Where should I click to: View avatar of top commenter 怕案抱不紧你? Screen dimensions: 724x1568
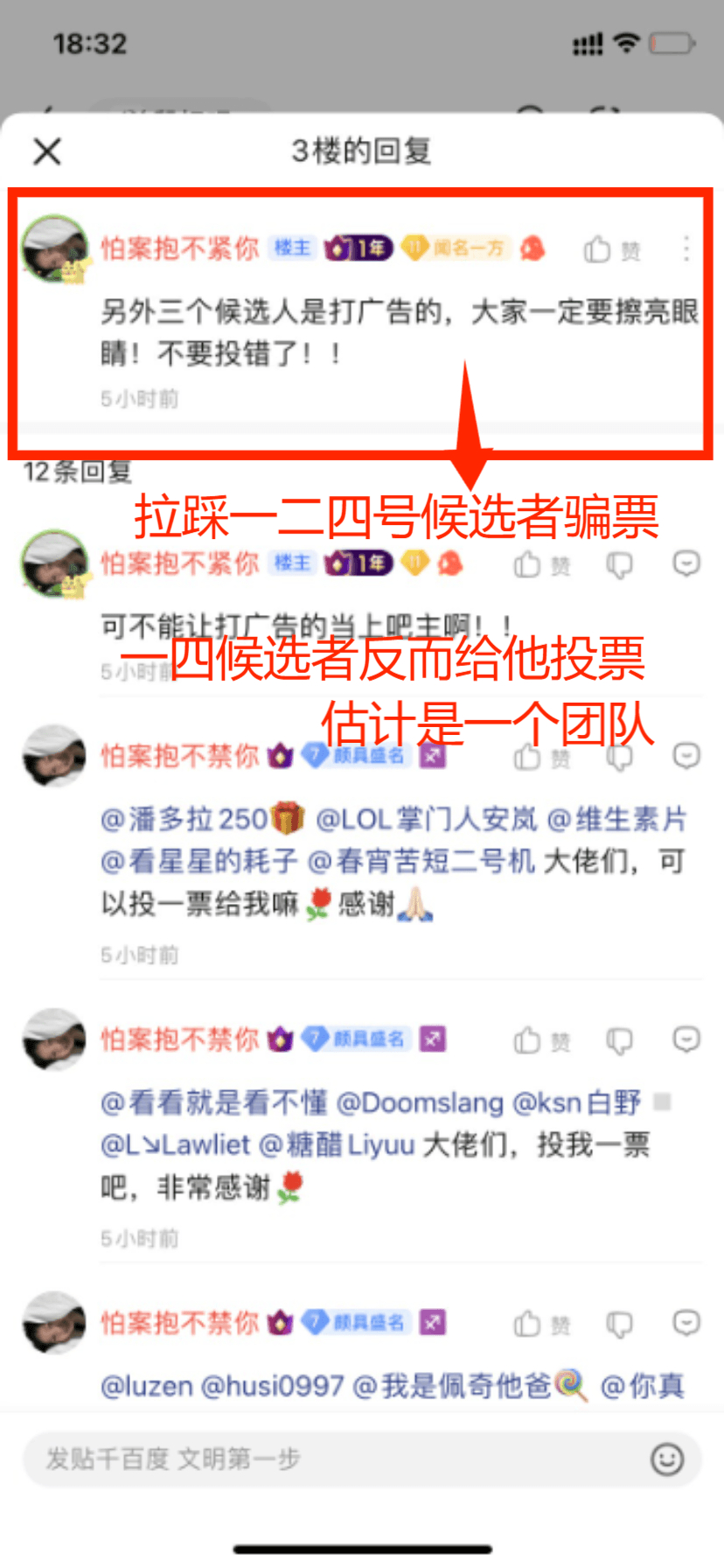(56, 249)
